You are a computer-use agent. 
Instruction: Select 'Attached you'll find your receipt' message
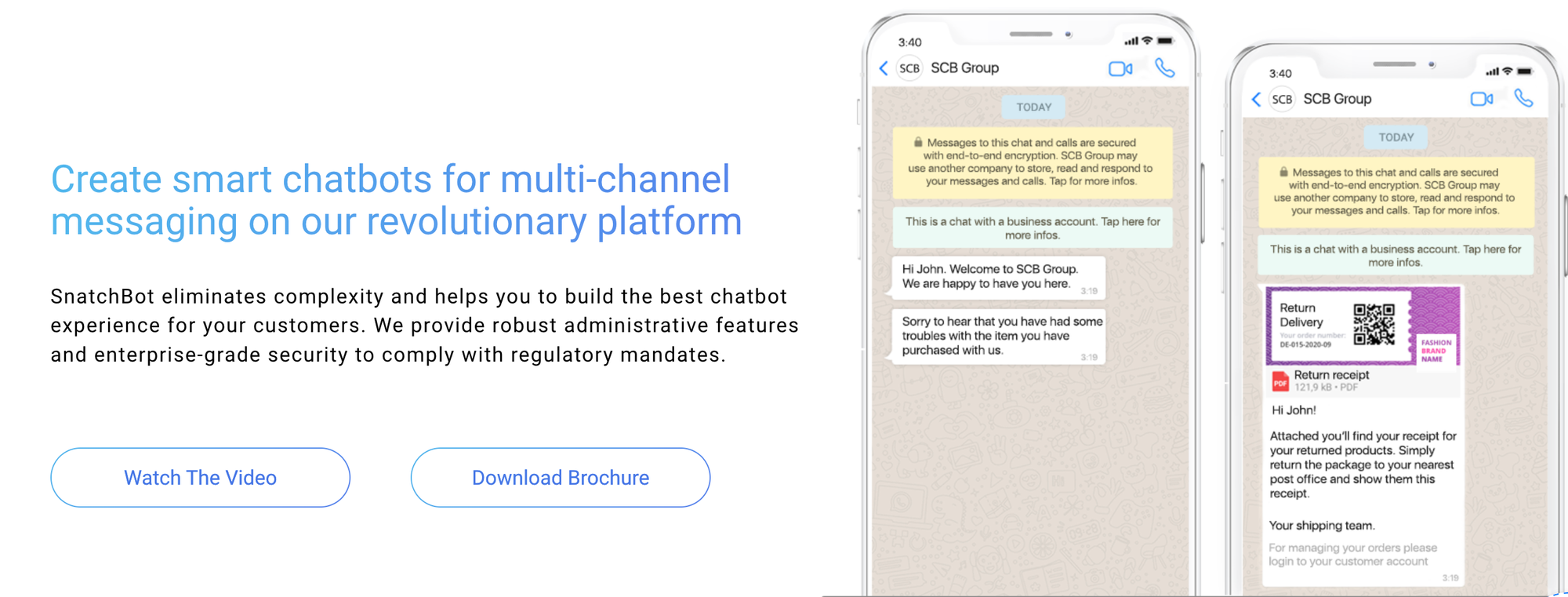click(1363, 464)
